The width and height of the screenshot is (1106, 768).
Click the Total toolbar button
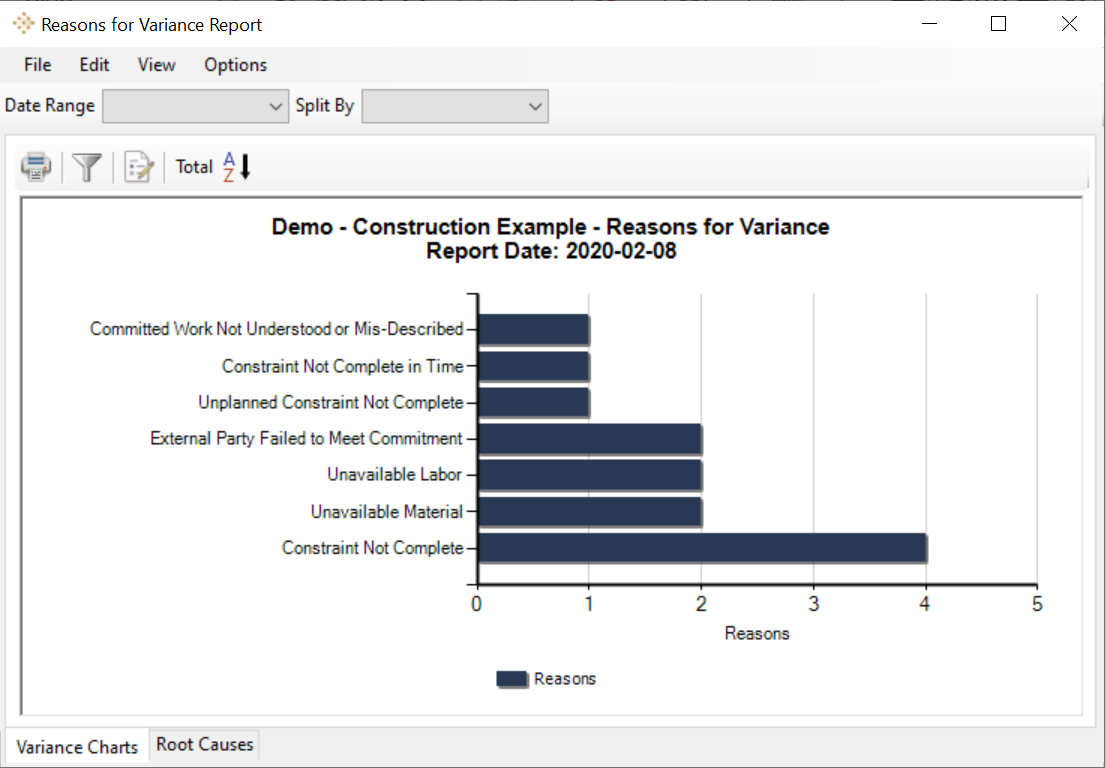[194, 166]
